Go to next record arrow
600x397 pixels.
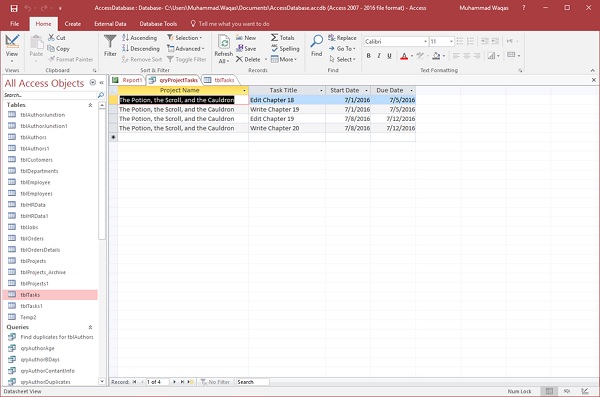click(174, 382)
